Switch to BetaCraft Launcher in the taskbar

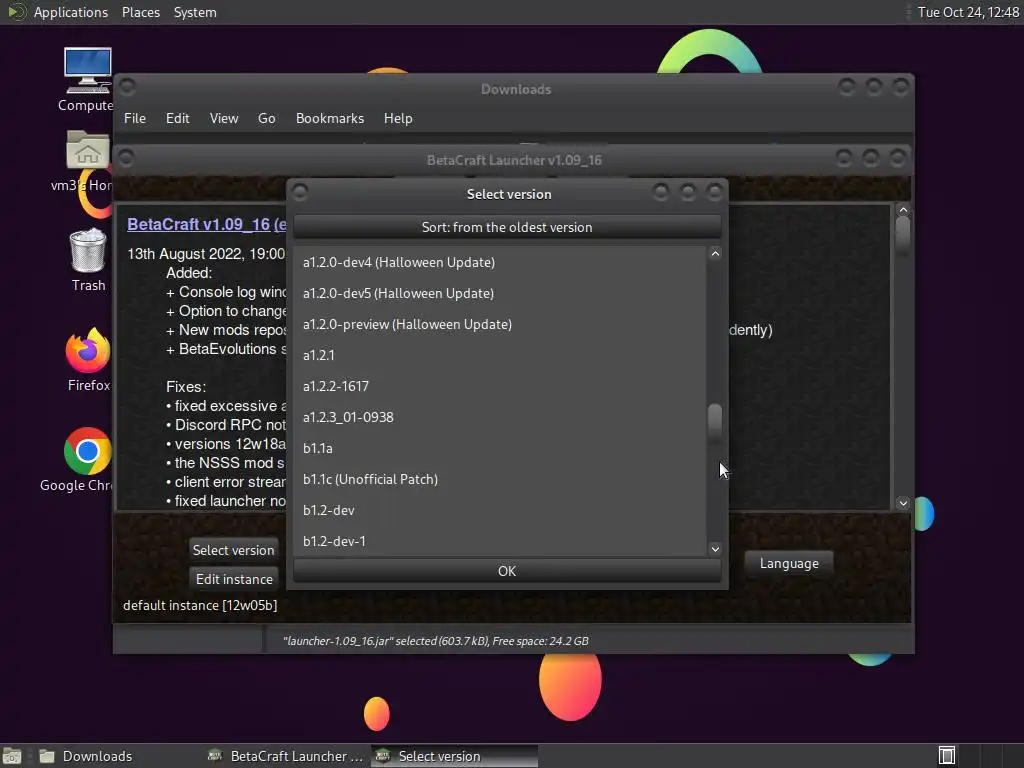(285, 756)
